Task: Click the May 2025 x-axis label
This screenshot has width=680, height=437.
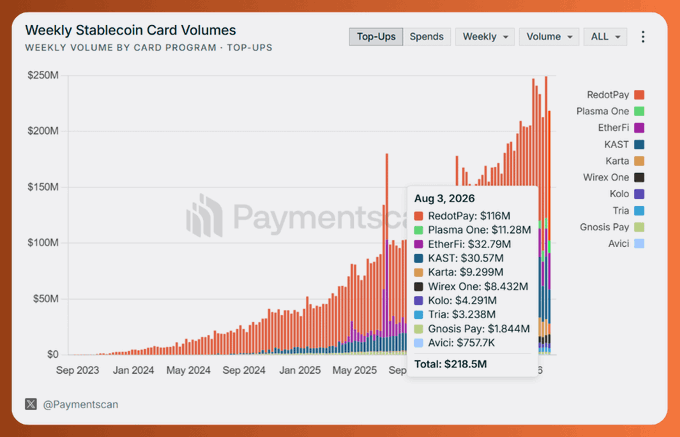Action: pyautogui.click(x=354, y=370)
